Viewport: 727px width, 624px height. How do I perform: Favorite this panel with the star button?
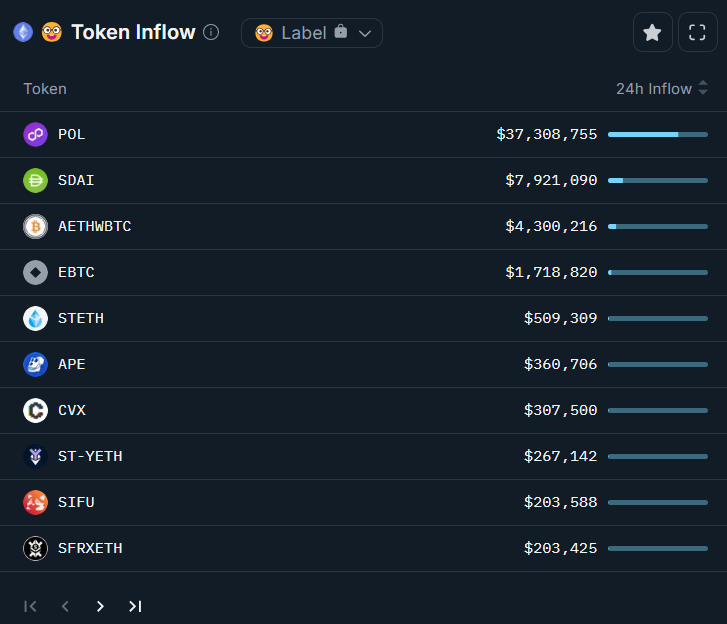pyautogui.click(x=652, y=32)
